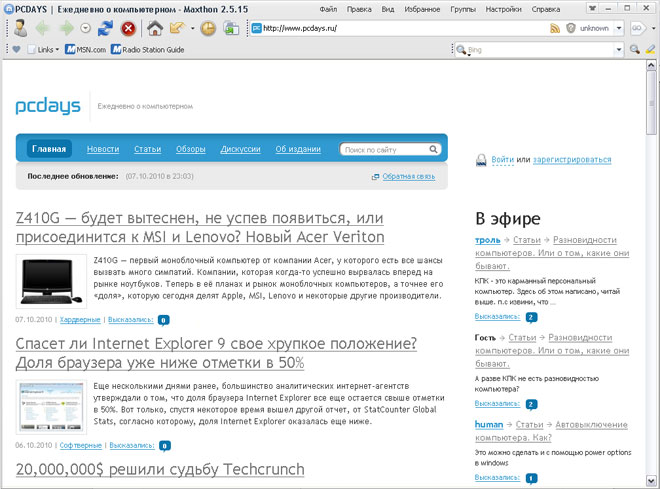Image resolution: width=660 pixels, height=489 pixels.
Task: Click the user profile toolbar icon
Action: tap(20, 28)
